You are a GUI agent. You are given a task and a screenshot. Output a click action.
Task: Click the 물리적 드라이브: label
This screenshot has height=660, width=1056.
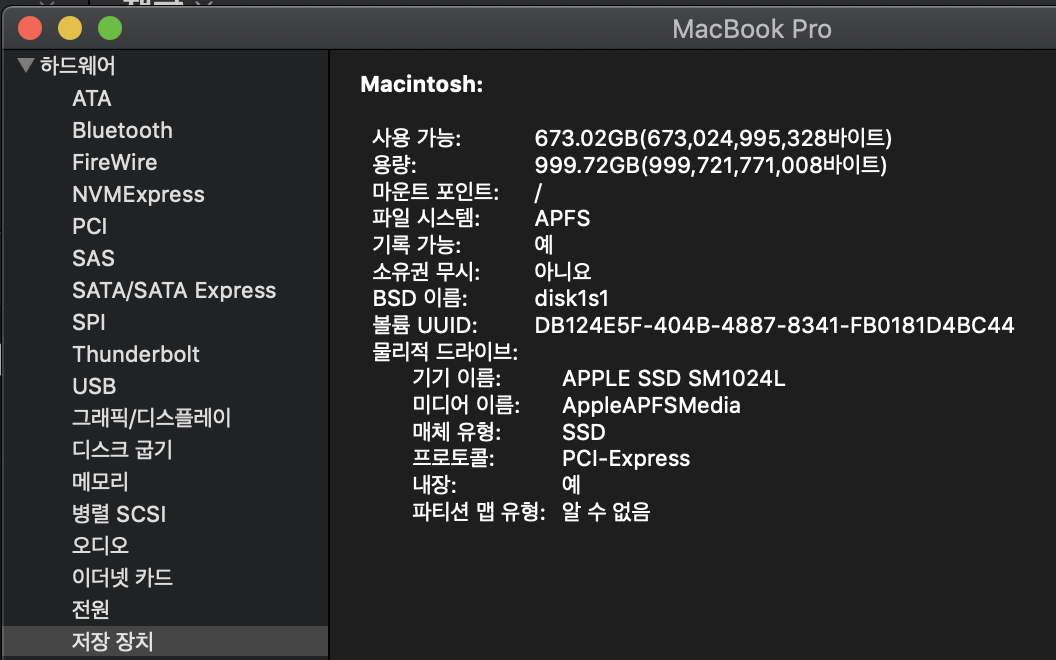coord(445,352)
